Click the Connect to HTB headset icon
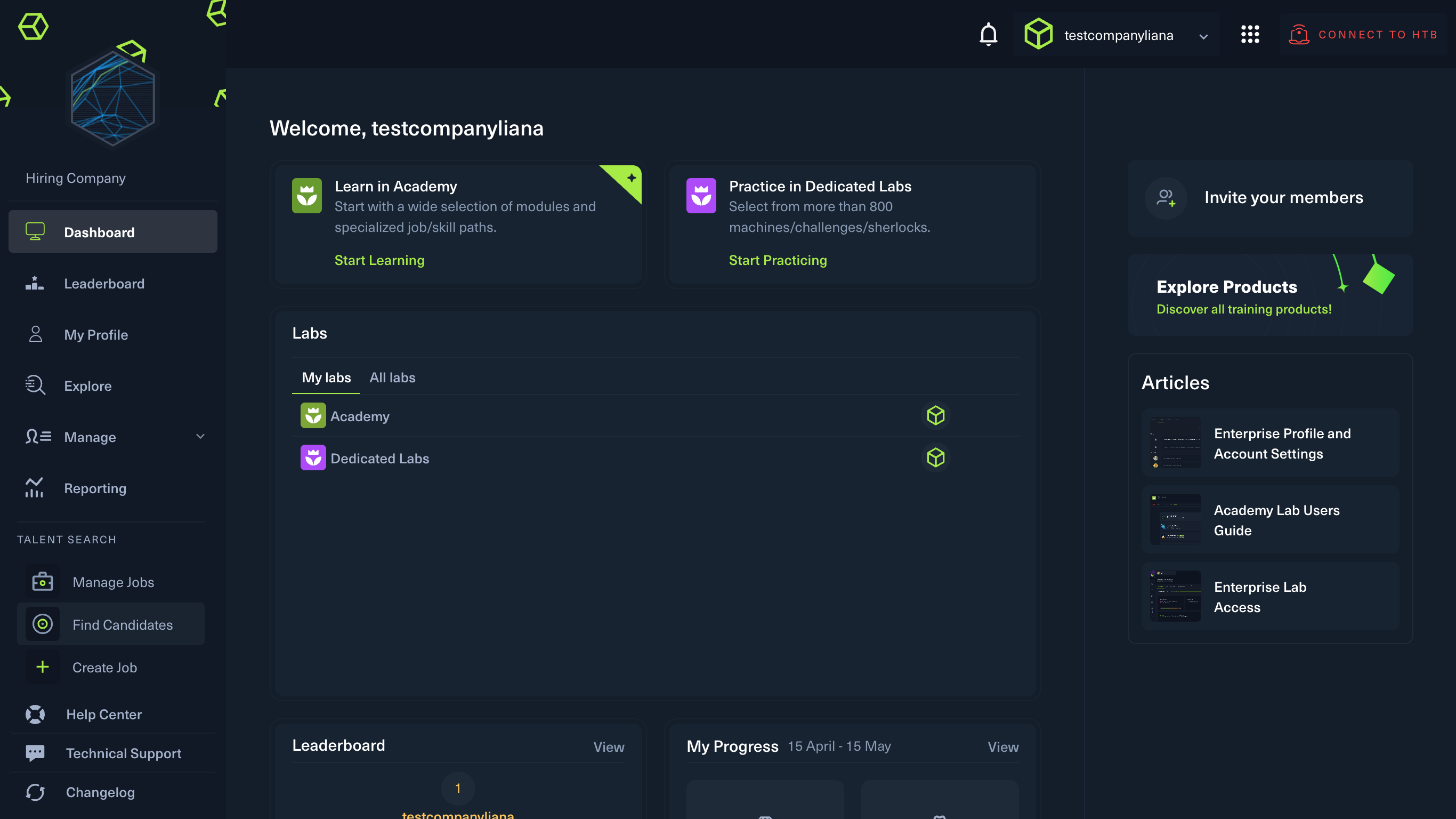This screenshot has height=819, width=1456. [x=1299, y=35]
